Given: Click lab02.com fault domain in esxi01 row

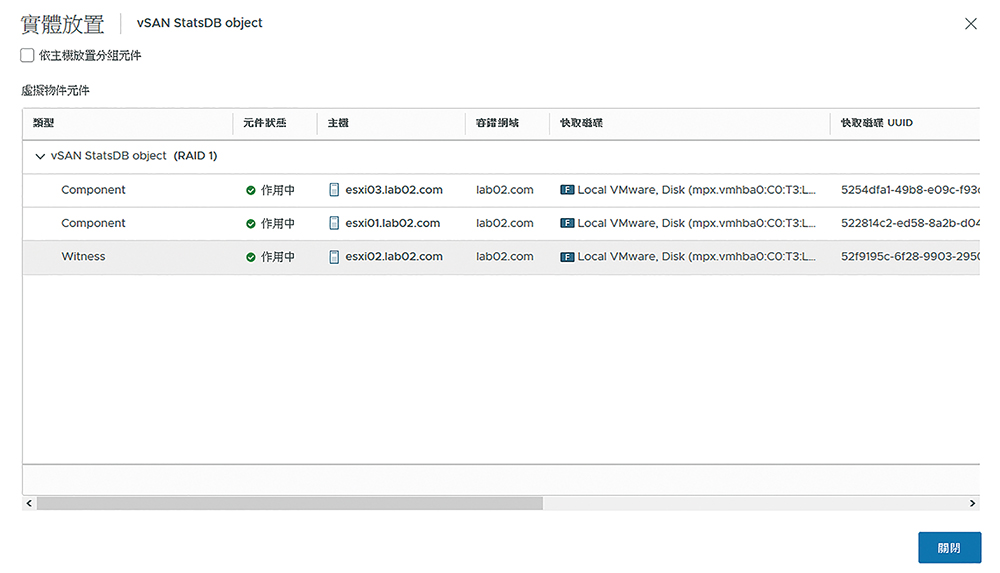Looking at the screenshot, I should tap(504, 223).
